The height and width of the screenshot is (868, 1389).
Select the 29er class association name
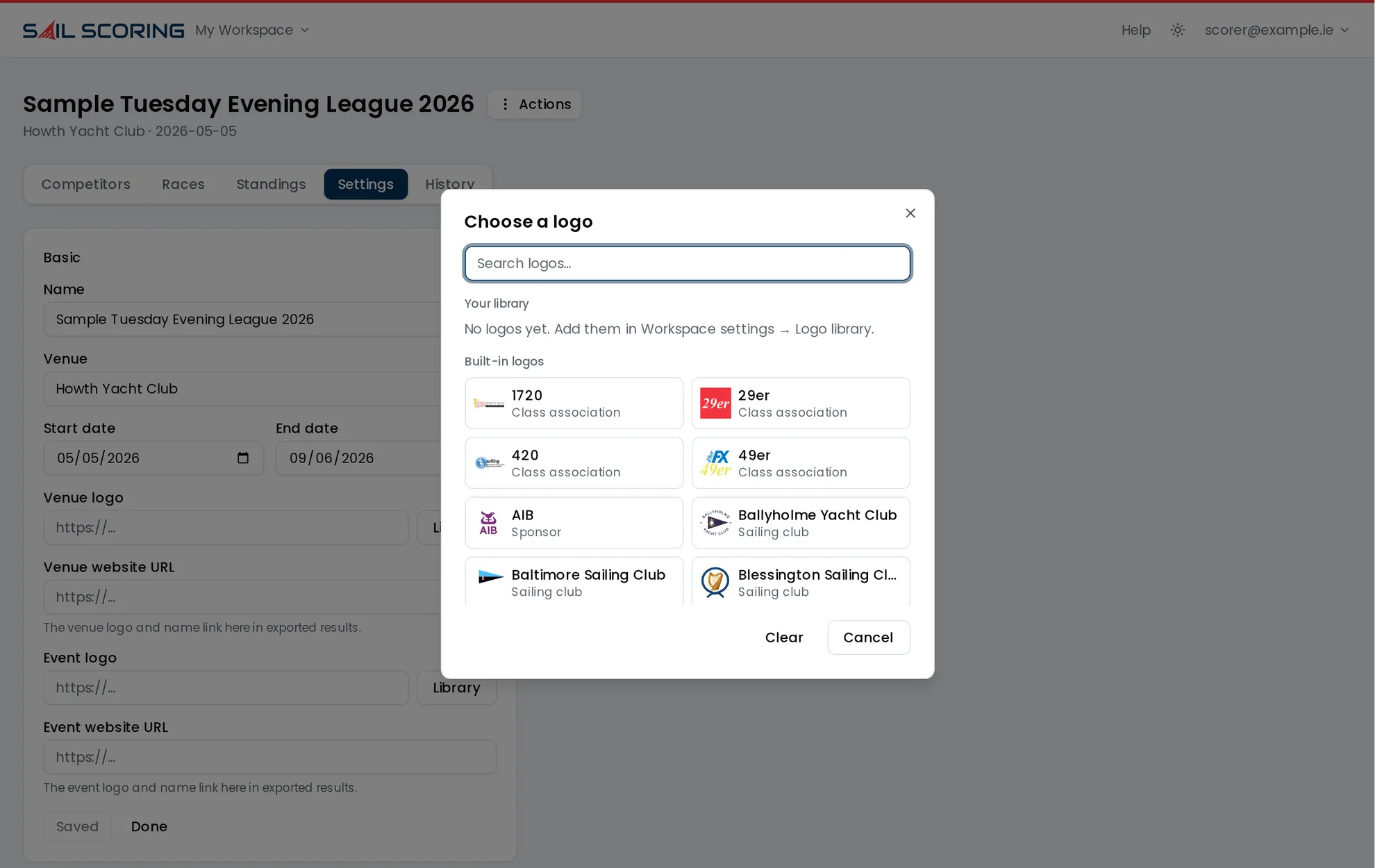tap(754, 395)
